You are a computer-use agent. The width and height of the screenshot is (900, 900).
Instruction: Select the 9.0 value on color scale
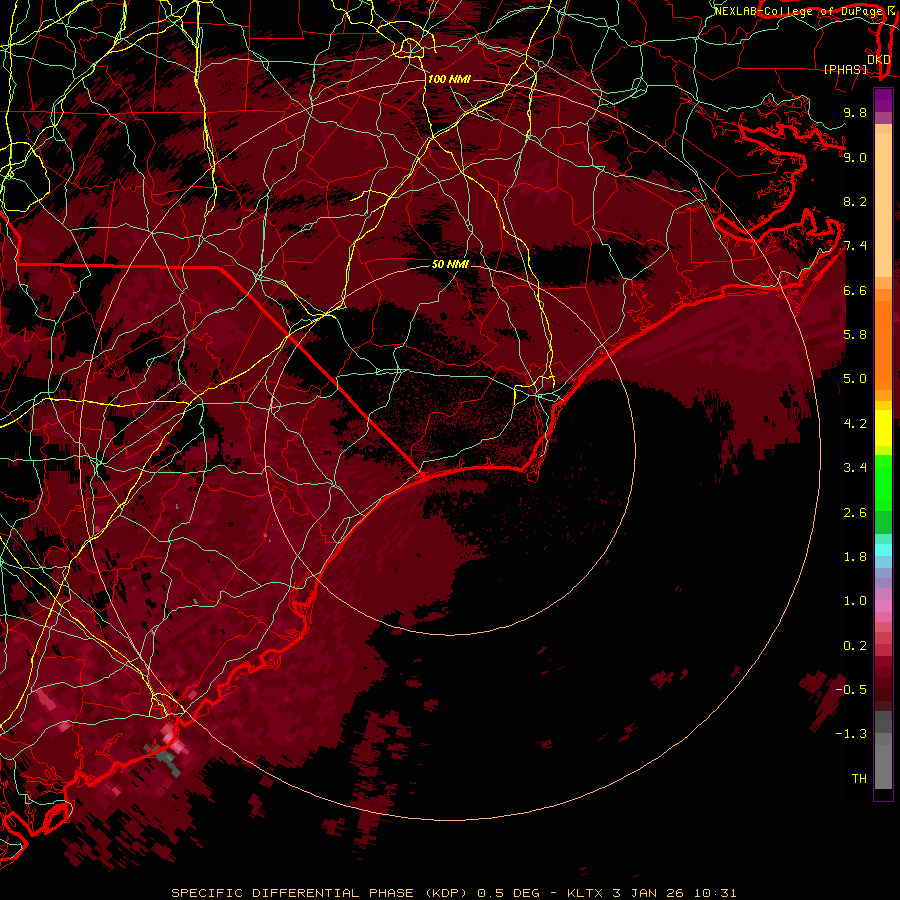(x=855, y=157)
